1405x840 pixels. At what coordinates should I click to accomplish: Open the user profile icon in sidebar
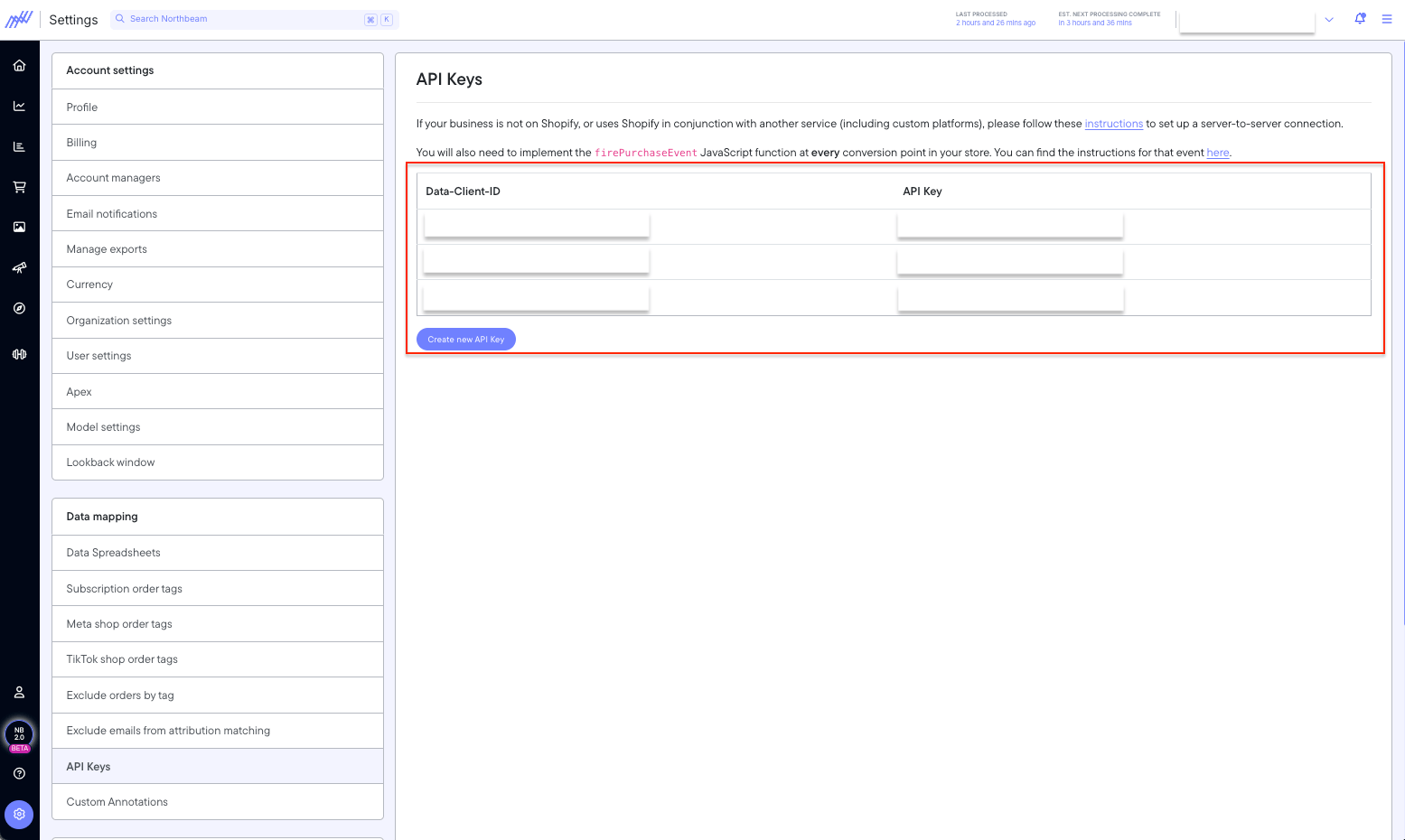(x=19, y=692)
